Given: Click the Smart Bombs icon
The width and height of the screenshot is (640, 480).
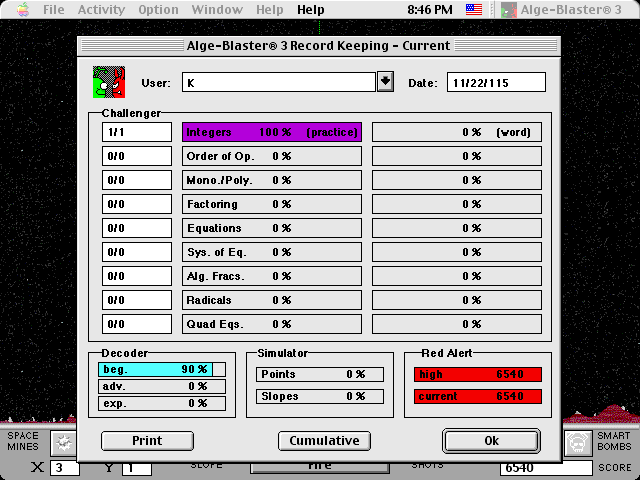Looking at the screenshot, I should (x=576, y=441).
